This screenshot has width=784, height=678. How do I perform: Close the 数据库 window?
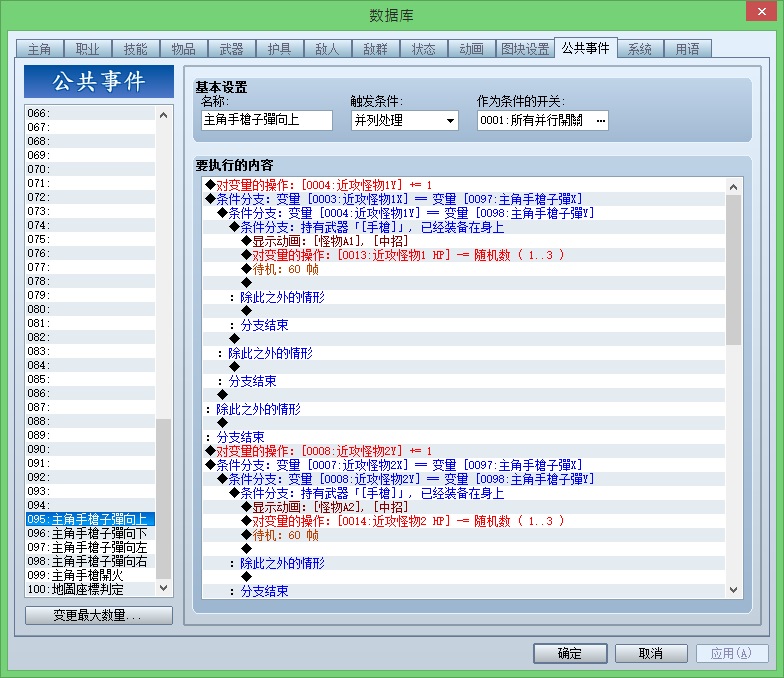762,11
